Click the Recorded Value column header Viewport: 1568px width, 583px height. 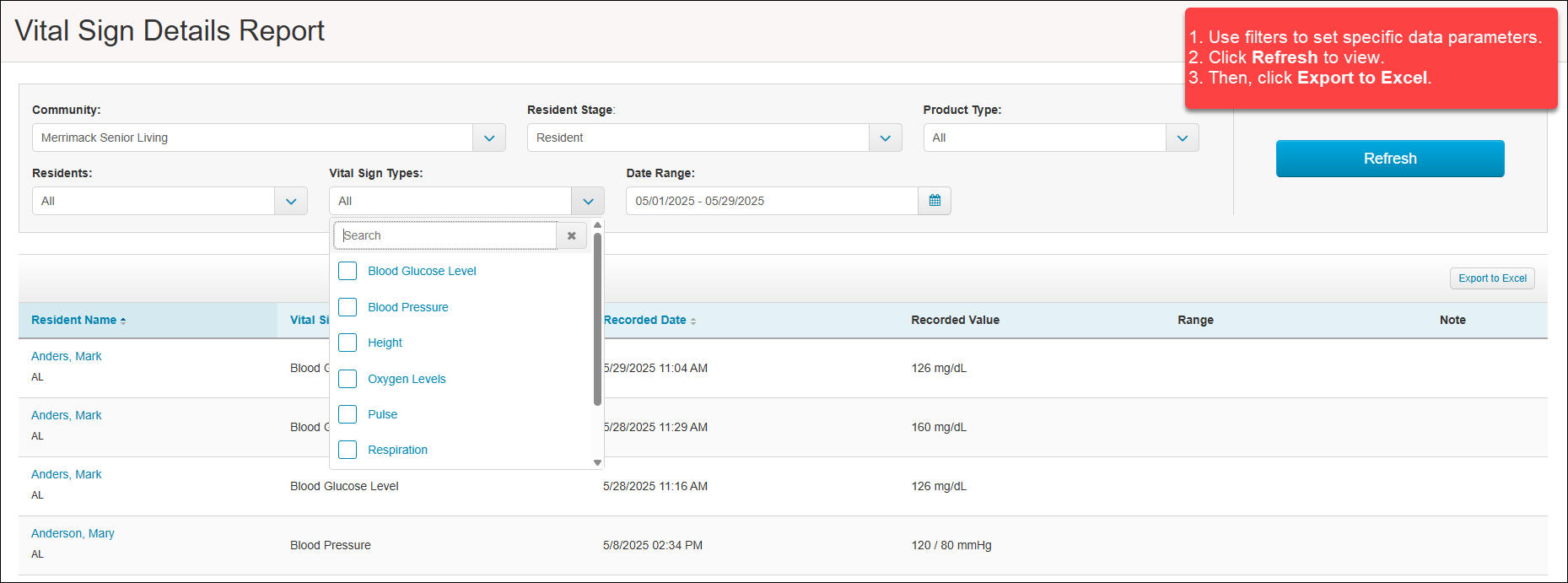[955, 320]
